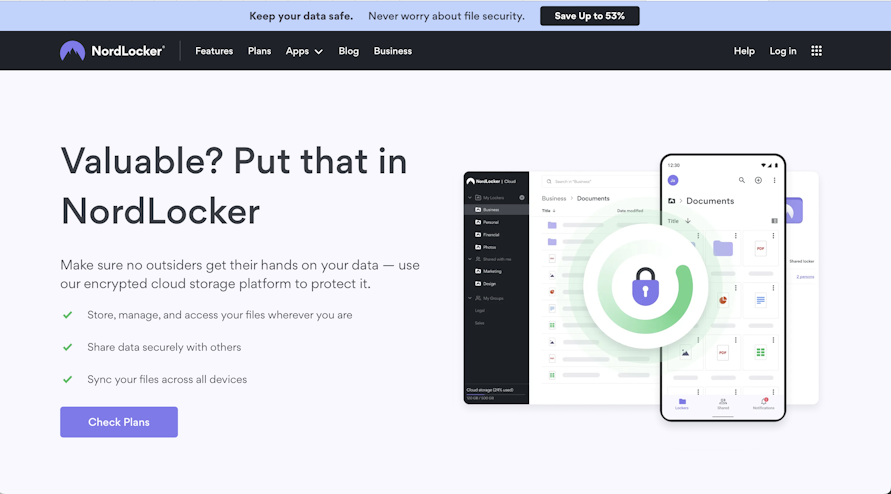Tap the add circle-plus icon on the phone
This screenshot has height=494, width=891.
coord(758,180)
